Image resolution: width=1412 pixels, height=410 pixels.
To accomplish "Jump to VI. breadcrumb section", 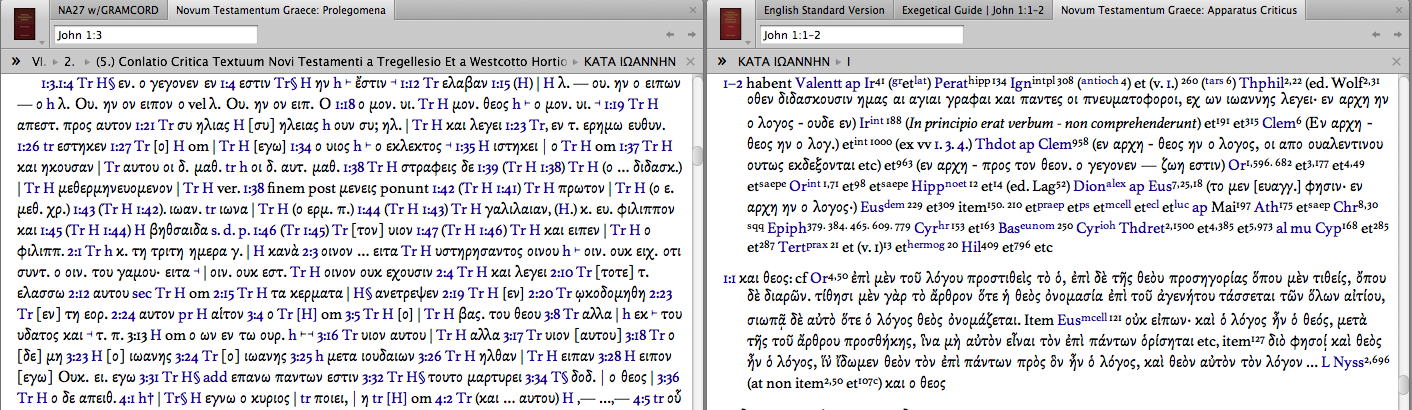I will tap(41, 61).
